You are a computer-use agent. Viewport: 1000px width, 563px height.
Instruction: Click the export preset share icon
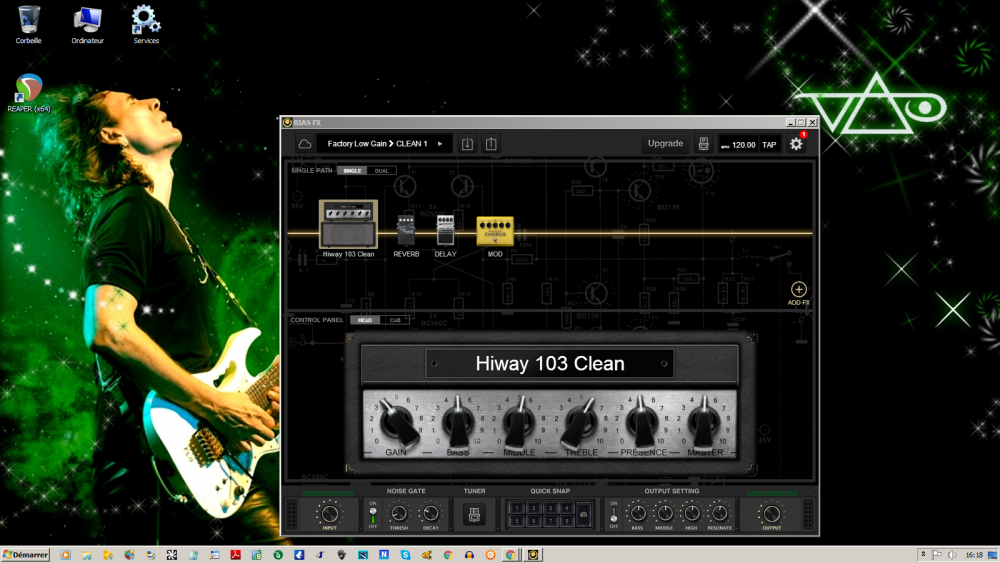click(x=491, y=144)
